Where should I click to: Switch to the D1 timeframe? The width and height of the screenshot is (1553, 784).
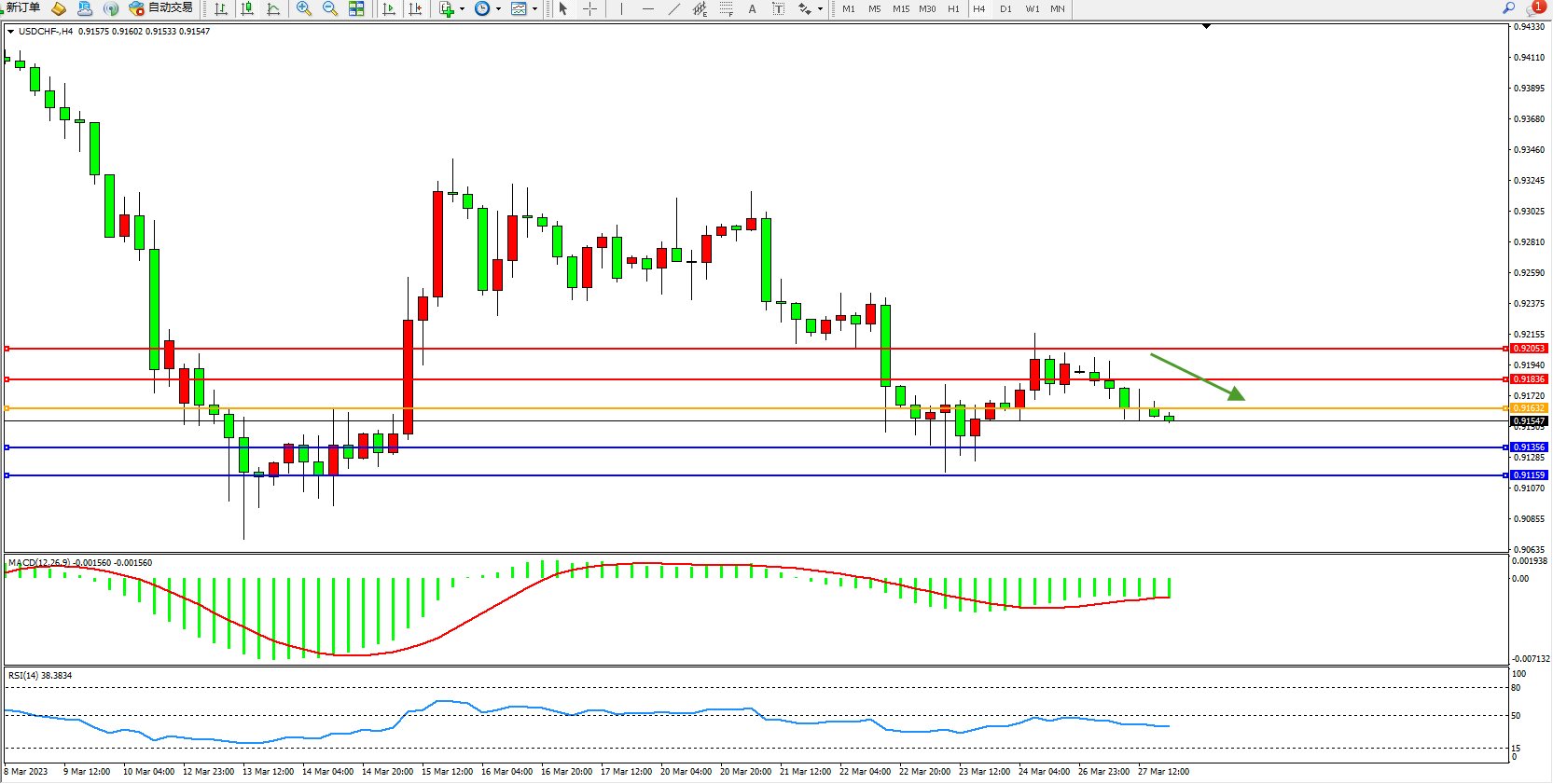(1005, 8)
